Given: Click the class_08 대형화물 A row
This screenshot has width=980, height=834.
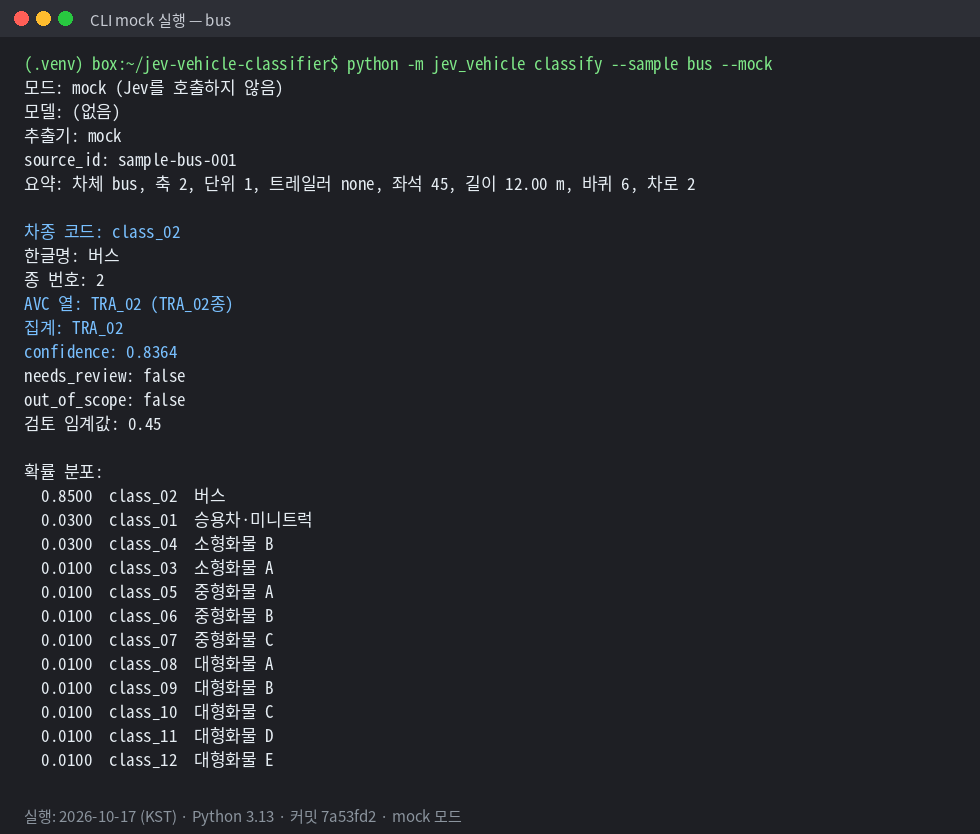Looking at the screenshot, I should point(157,665).
